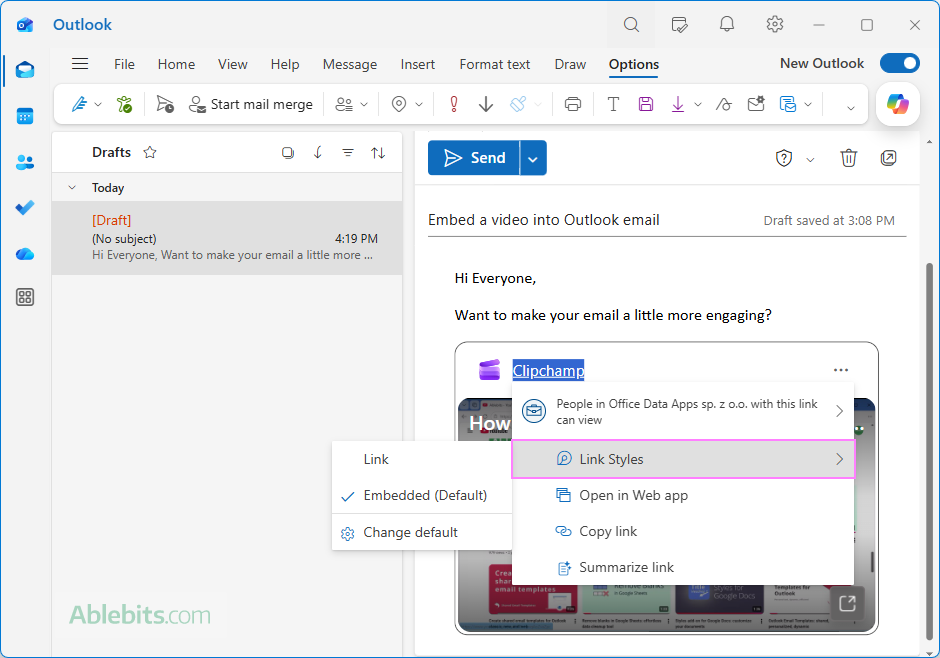940x658 pixels.
Task: Click the print icon
Action: pos(573,104)
